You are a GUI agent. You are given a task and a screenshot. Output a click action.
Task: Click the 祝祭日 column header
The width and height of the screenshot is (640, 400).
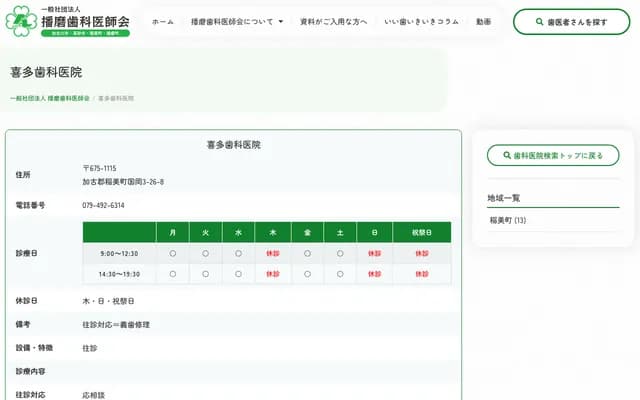pyautogui.click(x=422, y=232)
